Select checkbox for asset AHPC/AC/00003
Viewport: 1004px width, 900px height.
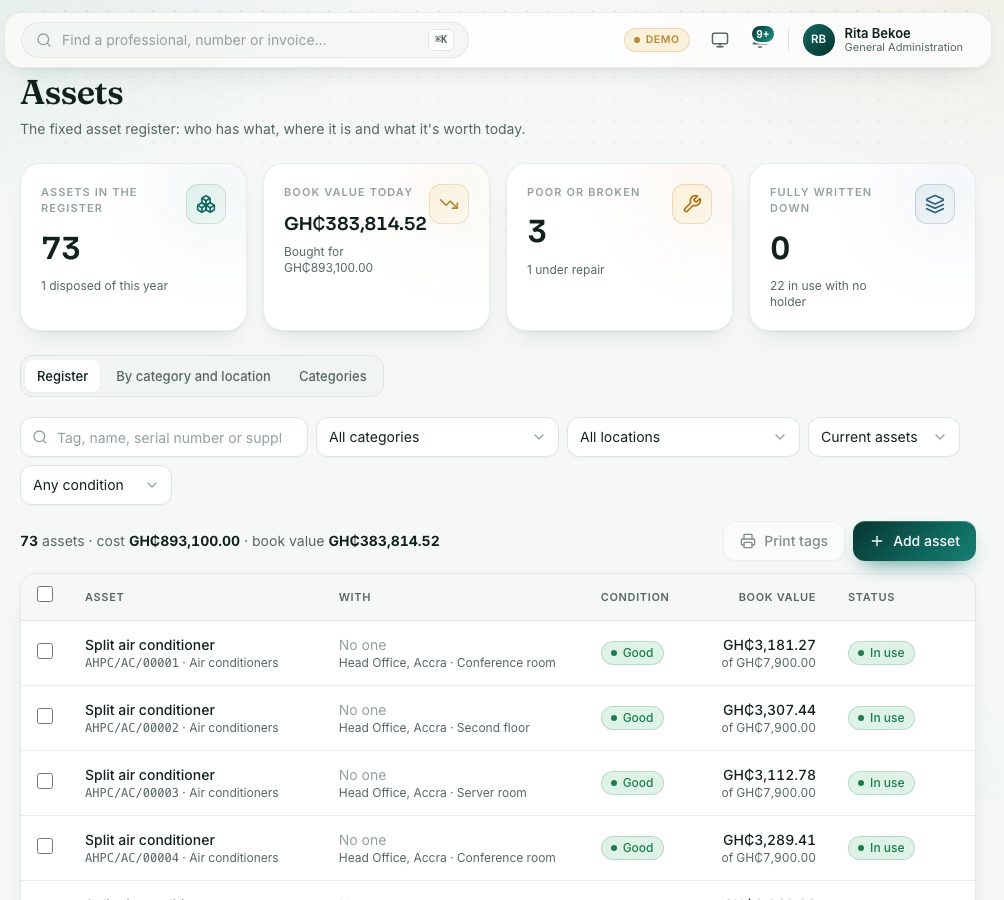[x=45, y=781]
